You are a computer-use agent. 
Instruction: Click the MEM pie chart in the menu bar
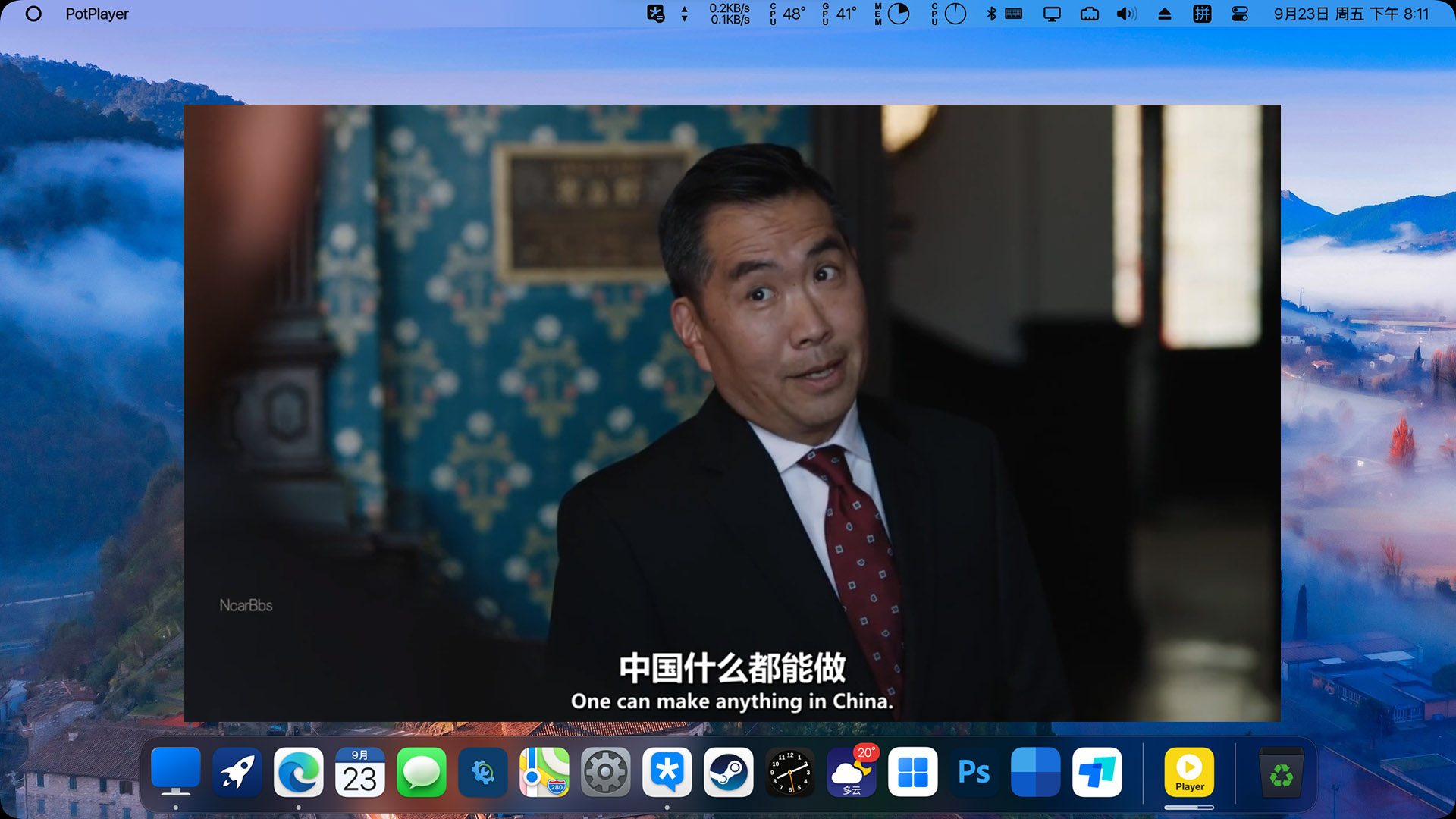899,14
